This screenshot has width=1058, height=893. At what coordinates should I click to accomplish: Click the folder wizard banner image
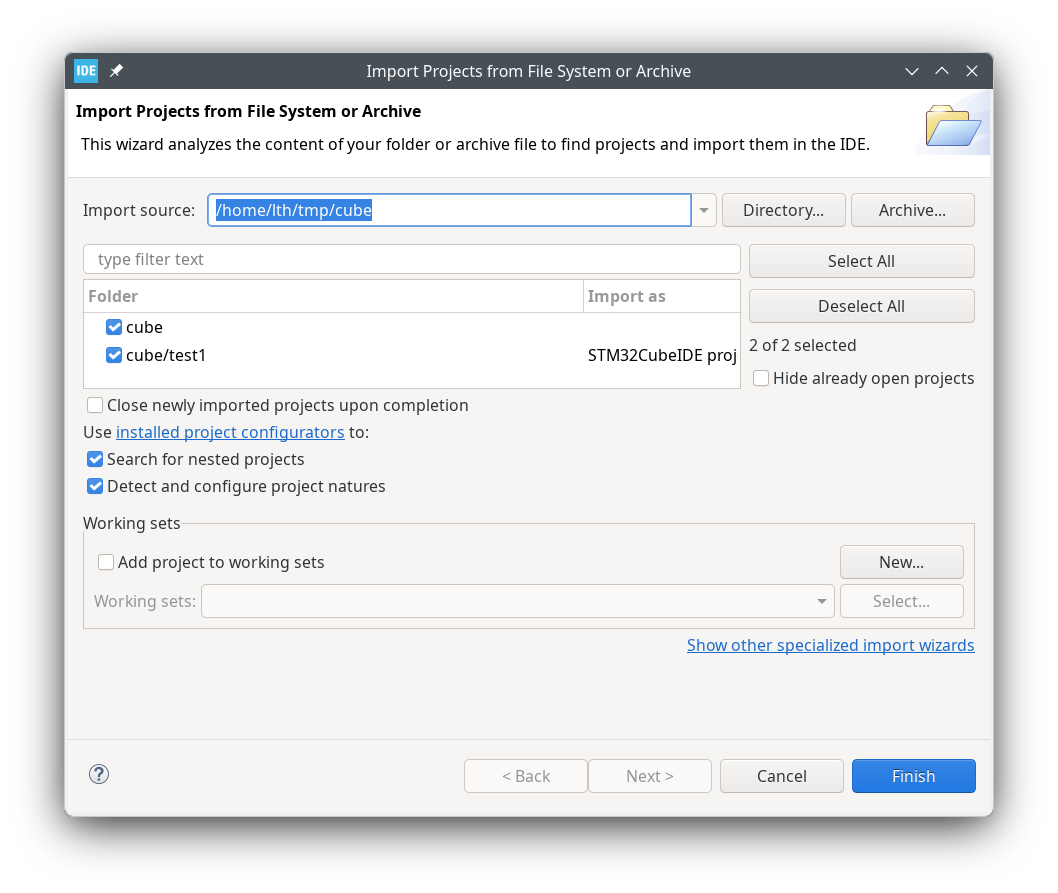click(952, 127)
